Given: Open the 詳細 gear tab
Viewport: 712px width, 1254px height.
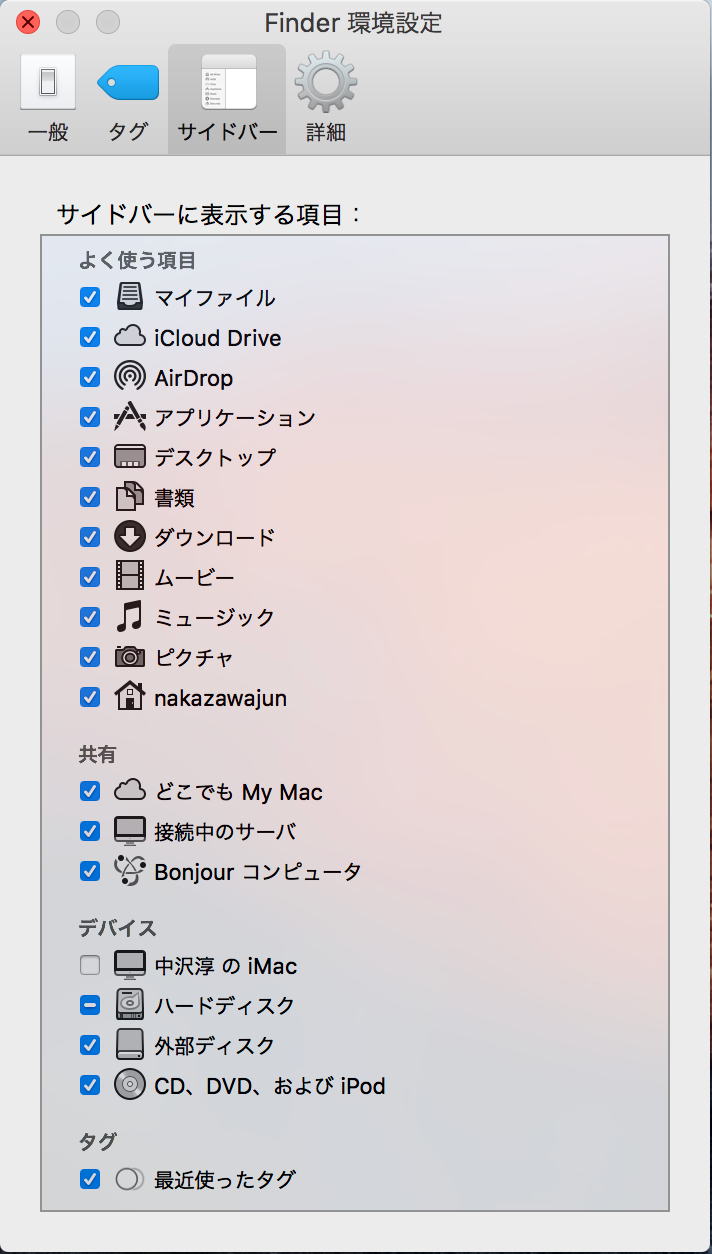Looking at the screenshot, I should click(x=326, y=98).
